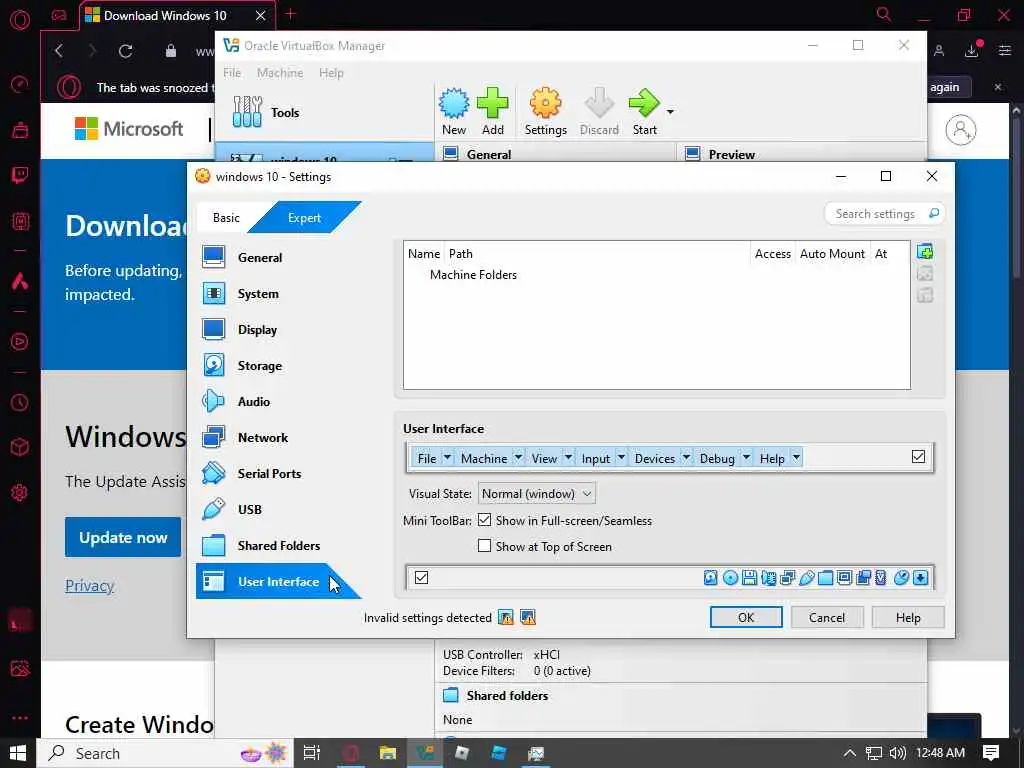The width and height of the screenshot is (1024, 768).
Task: Enable Show at Top of Screen
Action: (x=485, y=546)
